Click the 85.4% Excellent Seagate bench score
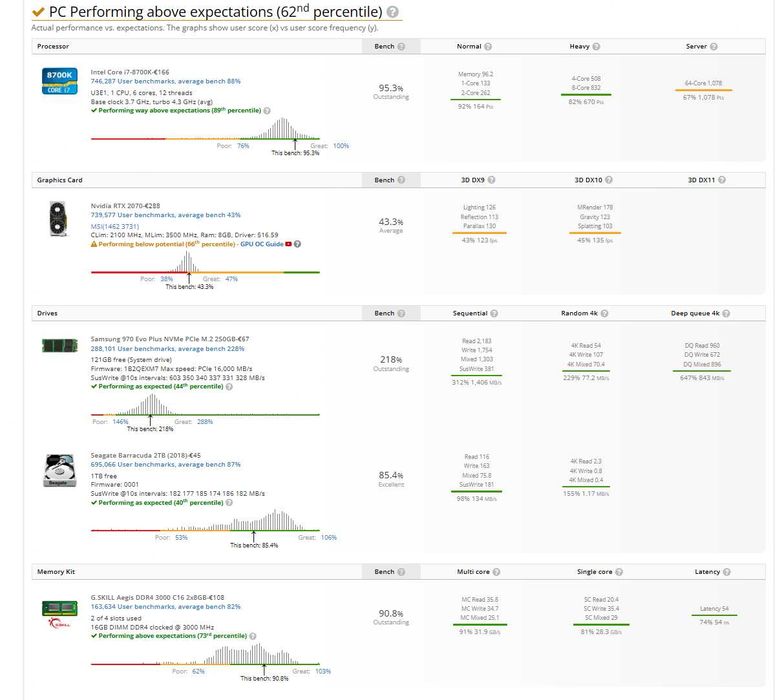 coord(391,479)
